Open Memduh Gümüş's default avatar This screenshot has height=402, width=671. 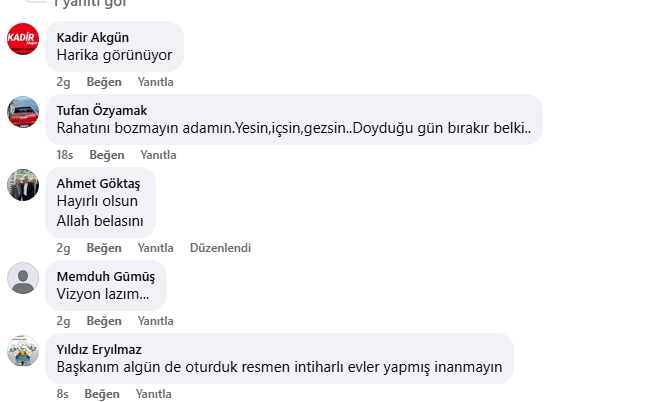point(23,278)
